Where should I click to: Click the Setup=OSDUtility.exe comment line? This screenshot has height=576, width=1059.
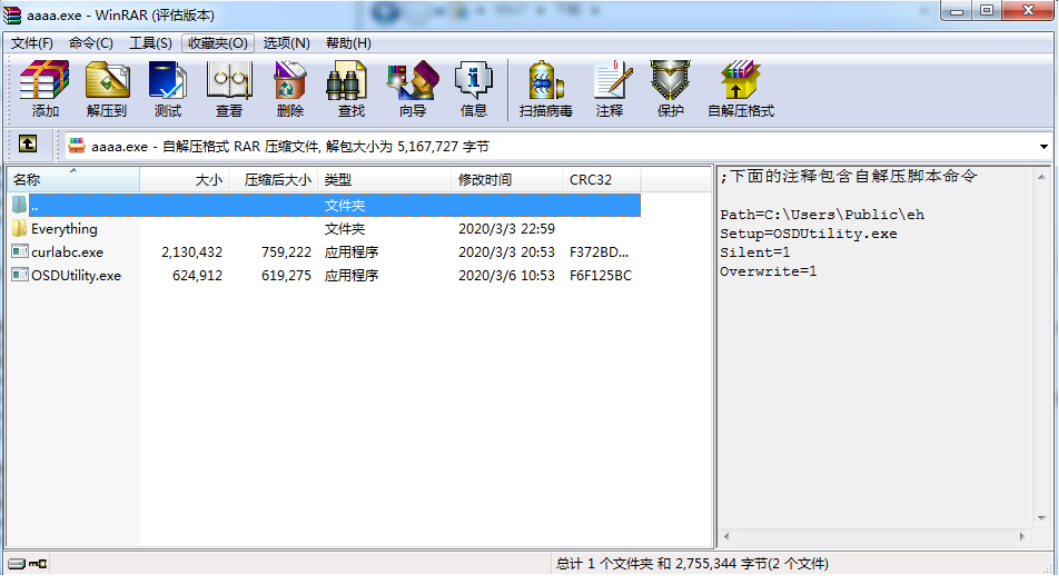click(x=808, y=234)
